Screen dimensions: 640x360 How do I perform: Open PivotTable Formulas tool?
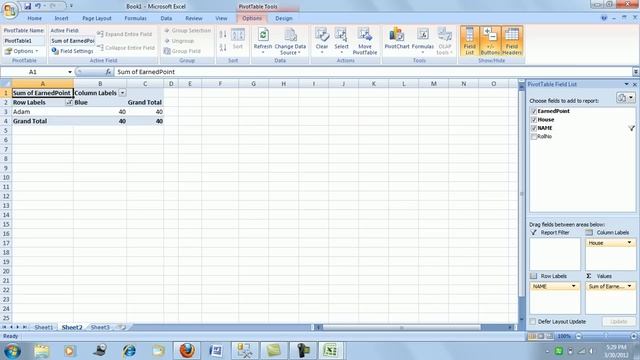[423, 41]
